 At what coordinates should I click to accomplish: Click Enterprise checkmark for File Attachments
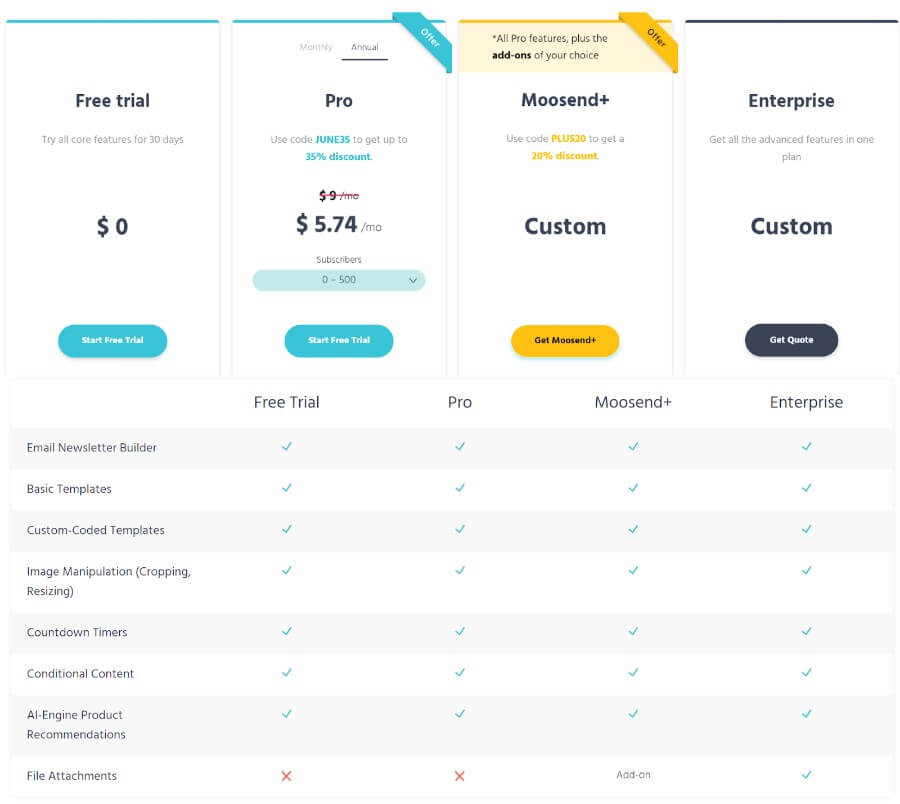(x=806, y=775)
